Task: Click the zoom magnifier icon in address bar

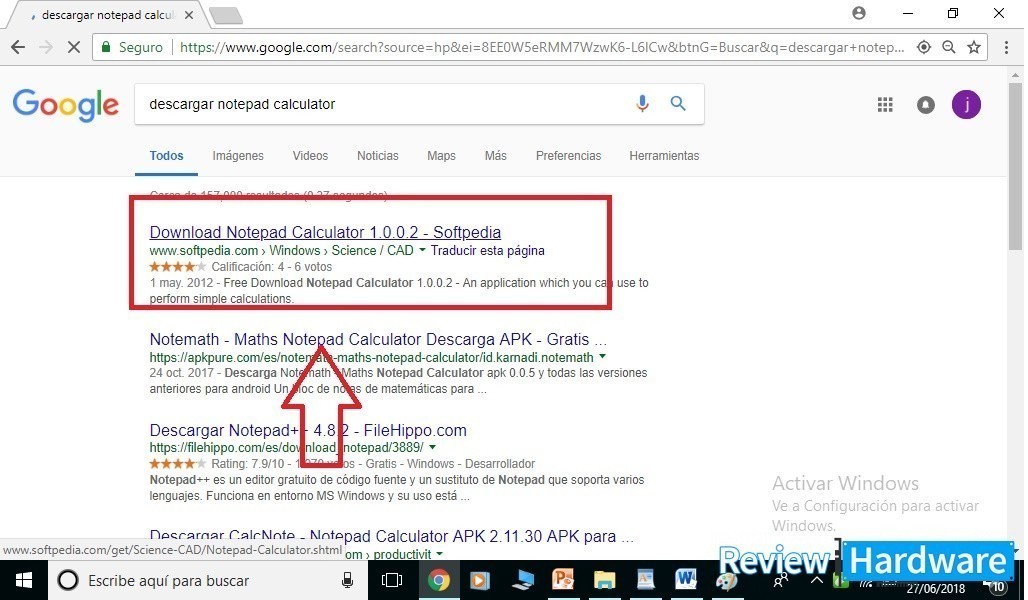Action: click(949, 47)
